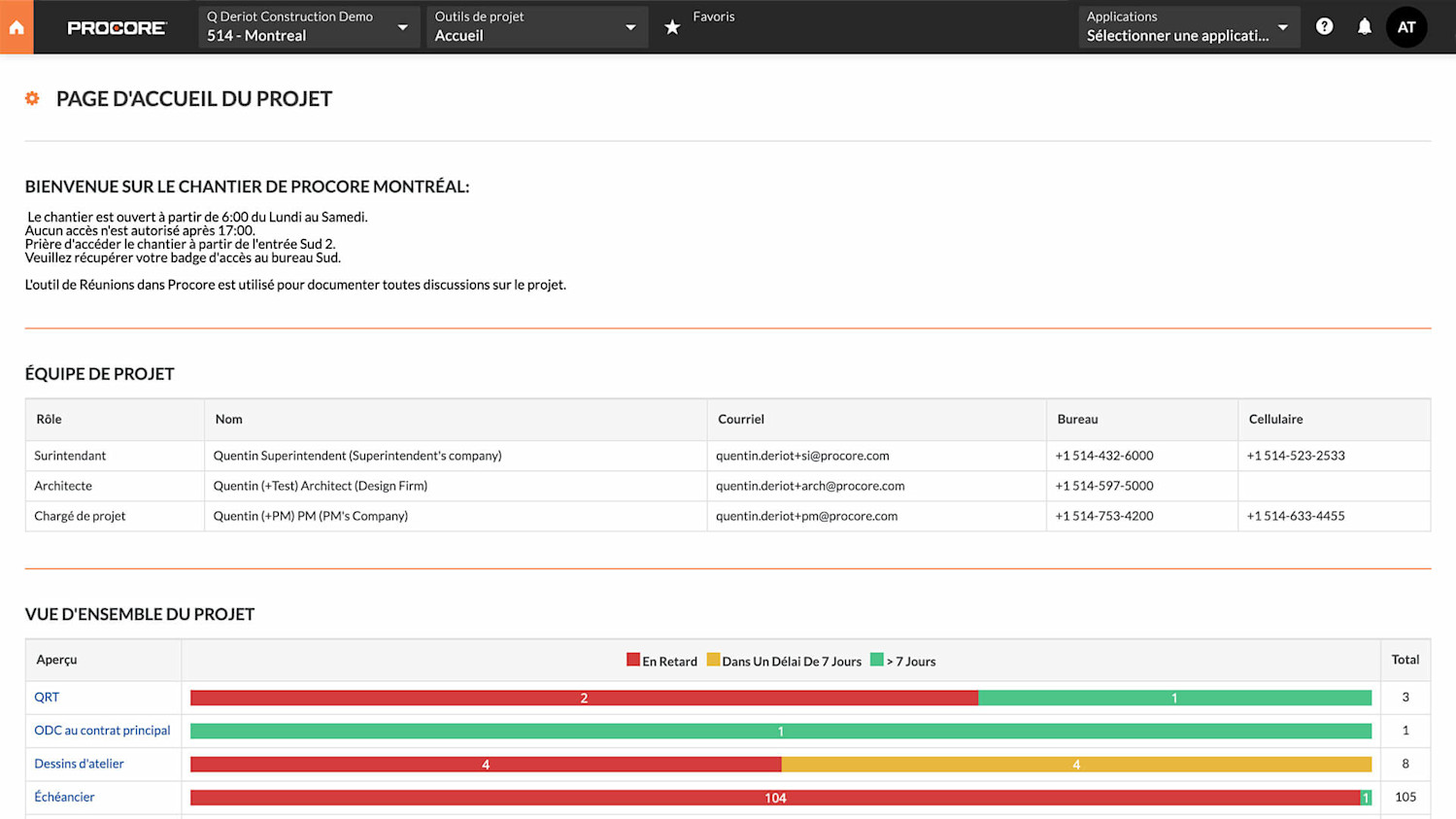
Task: Open the AT user avatar menu
Action: [1406, 27]
